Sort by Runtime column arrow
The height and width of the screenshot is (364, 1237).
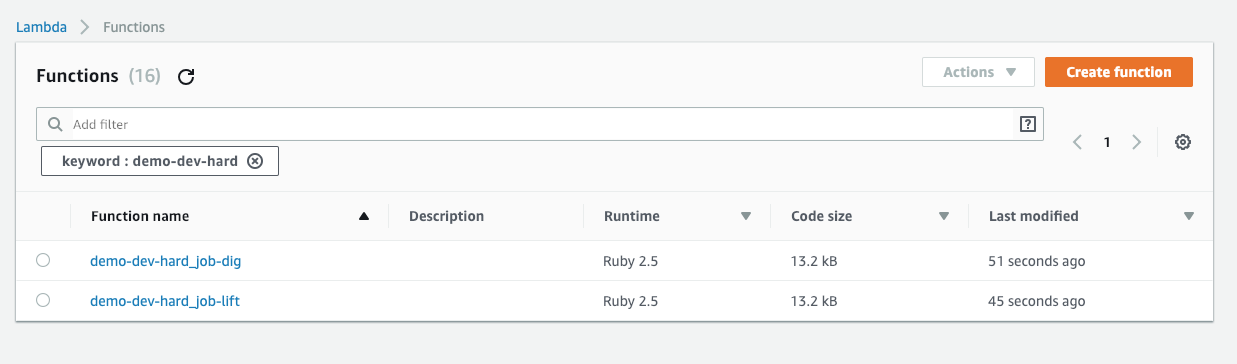coord(745,216)
